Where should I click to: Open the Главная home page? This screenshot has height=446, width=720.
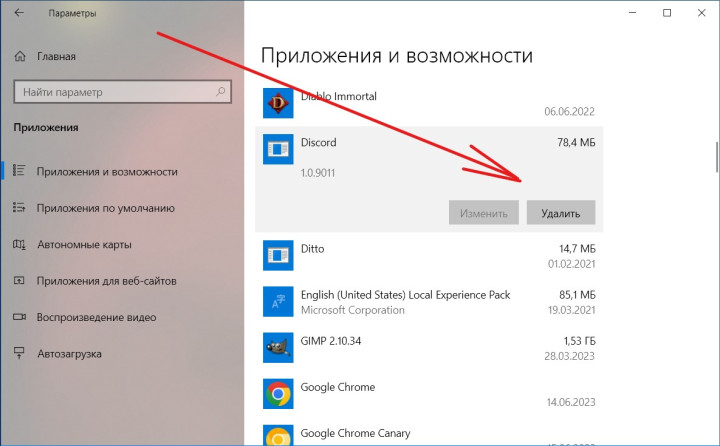click(55, 57)
